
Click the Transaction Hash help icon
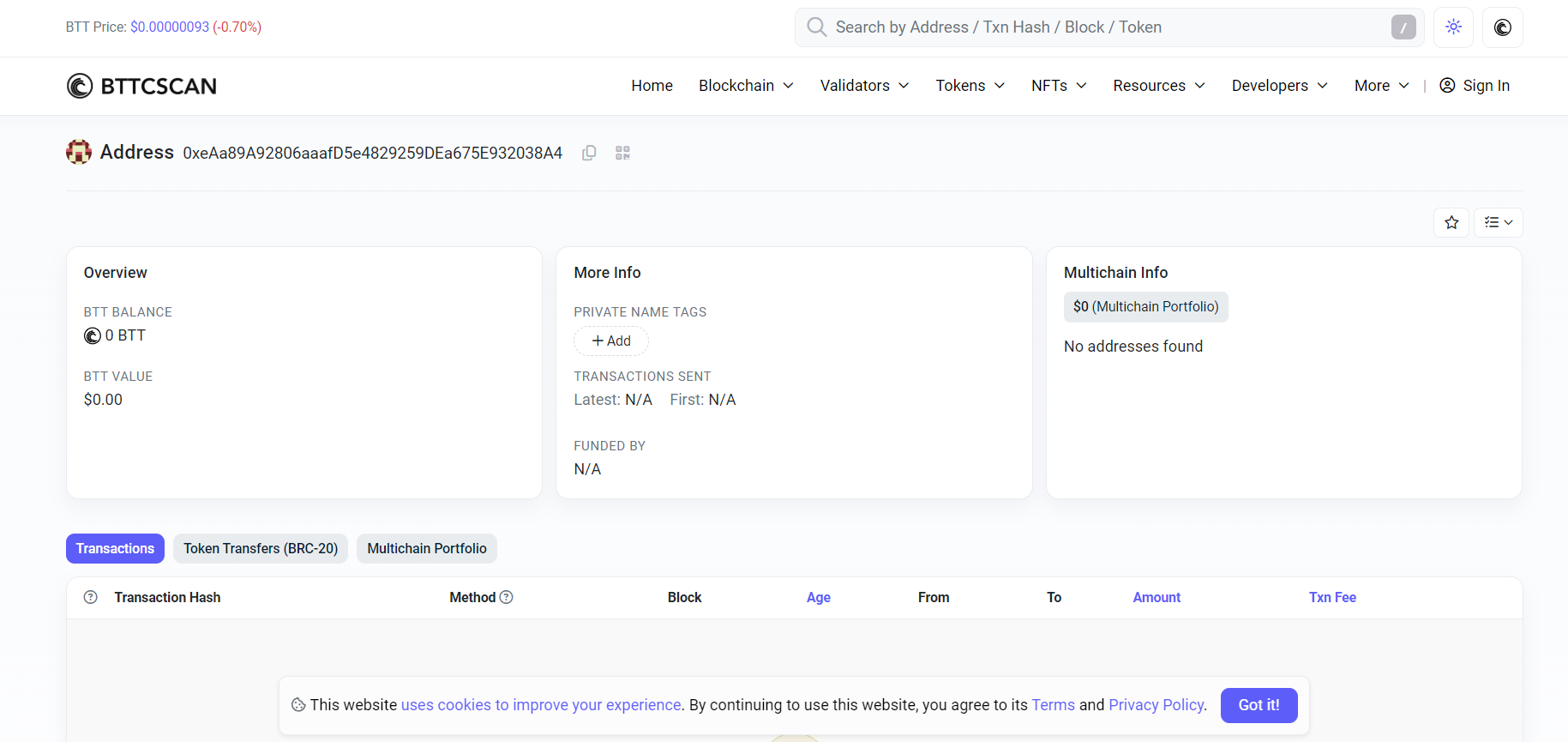coord(91,597)
